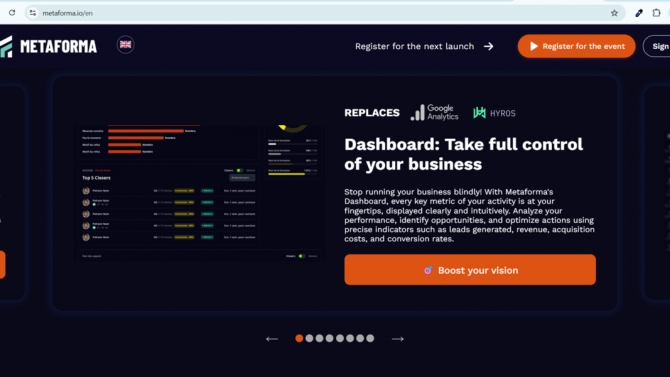670x377 pixels.
Task: Open the UK flag language selector
Action: point(126,44)
